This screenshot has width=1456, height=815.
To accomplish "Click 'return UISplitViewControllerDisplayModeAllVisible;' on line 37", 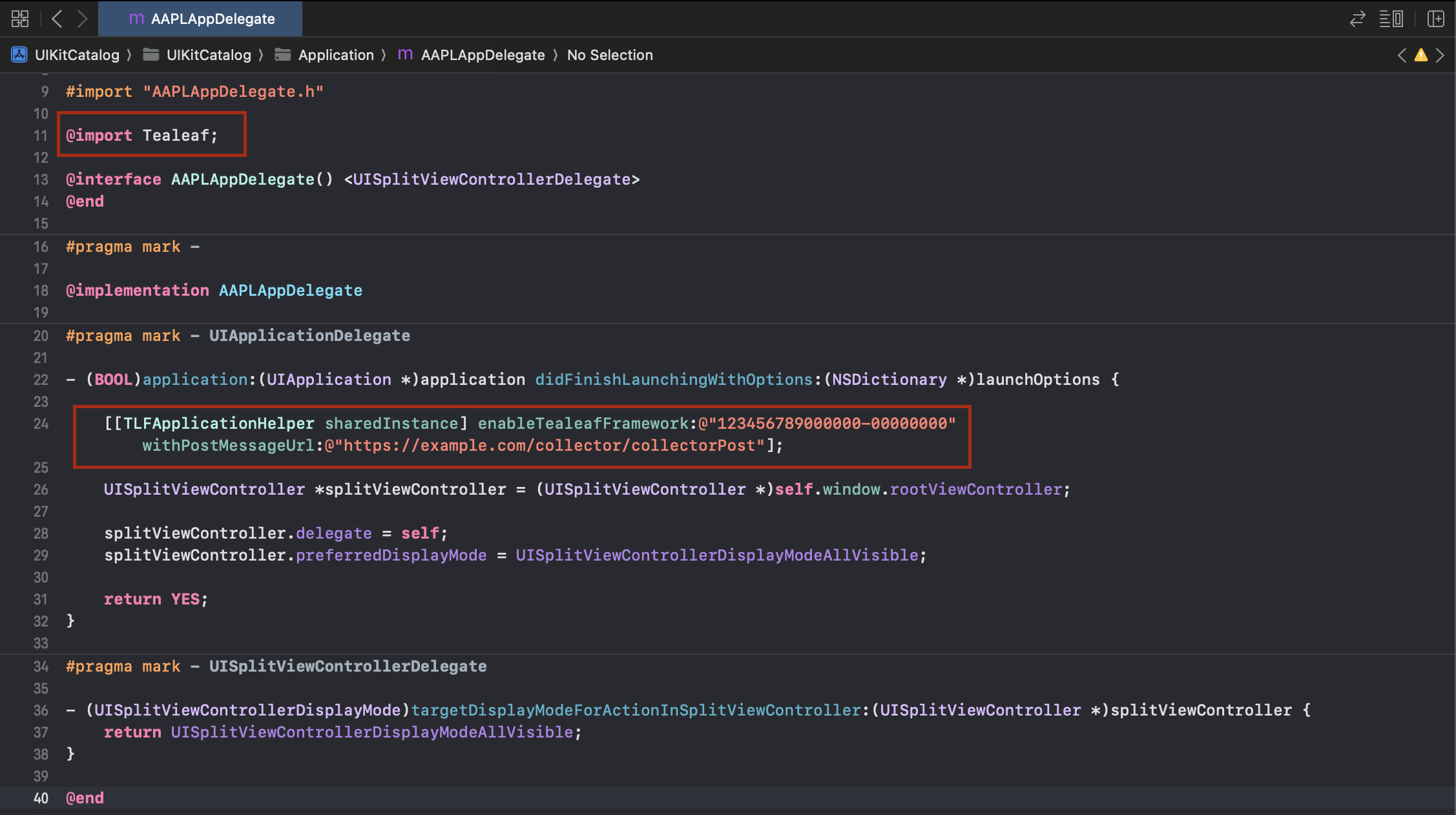I will tap(343, 732).
